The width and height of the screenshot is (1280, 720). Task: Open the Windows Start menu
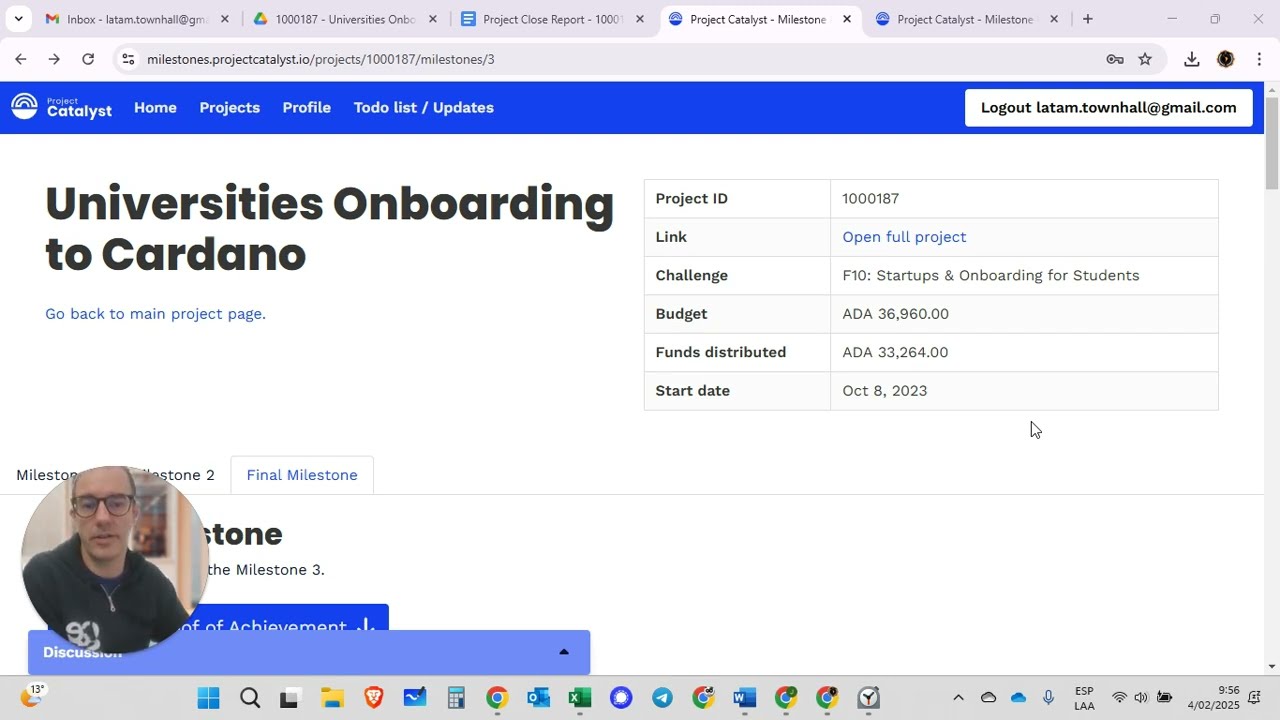point(208,697)
